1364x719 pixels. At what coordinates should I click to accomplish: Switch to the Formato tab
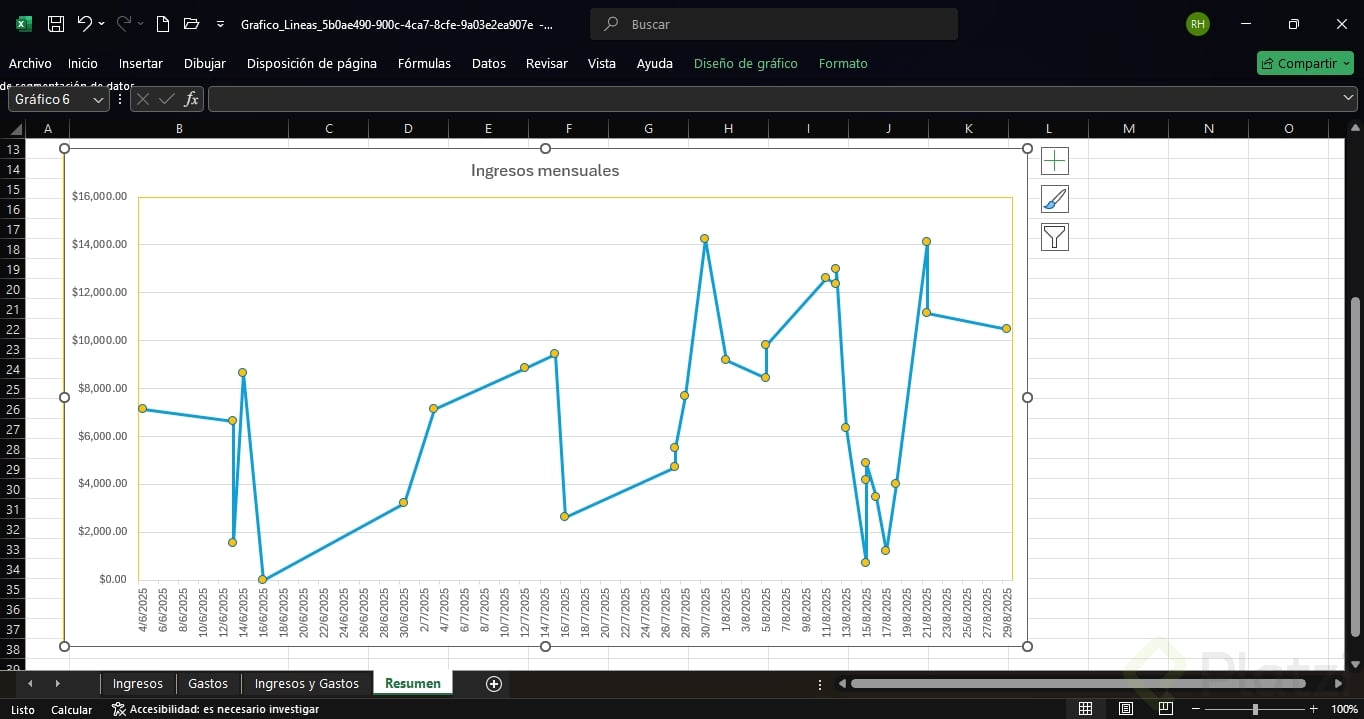coord(843,63)
